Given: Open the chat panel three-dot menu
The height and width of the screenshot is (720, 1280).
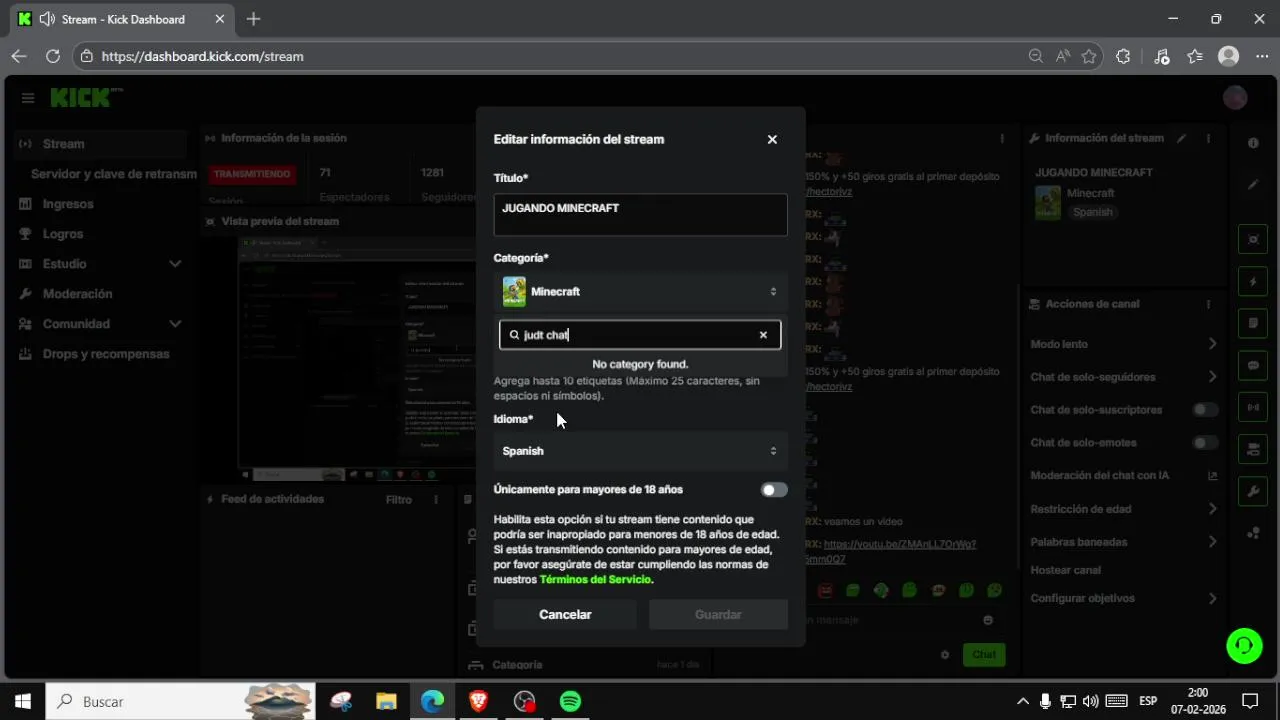Looking at the screenshot, I should (1002, 138).
